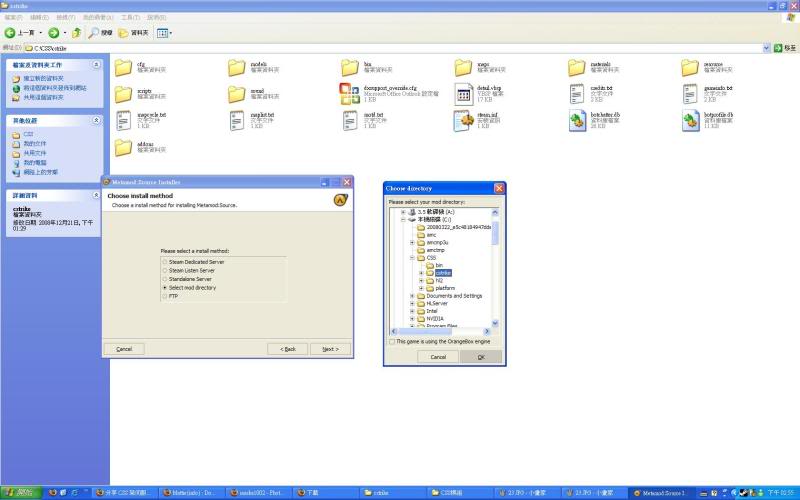Open the materials folder icon
This screenshot has height=500, width=800.
(x=577, y=67)
